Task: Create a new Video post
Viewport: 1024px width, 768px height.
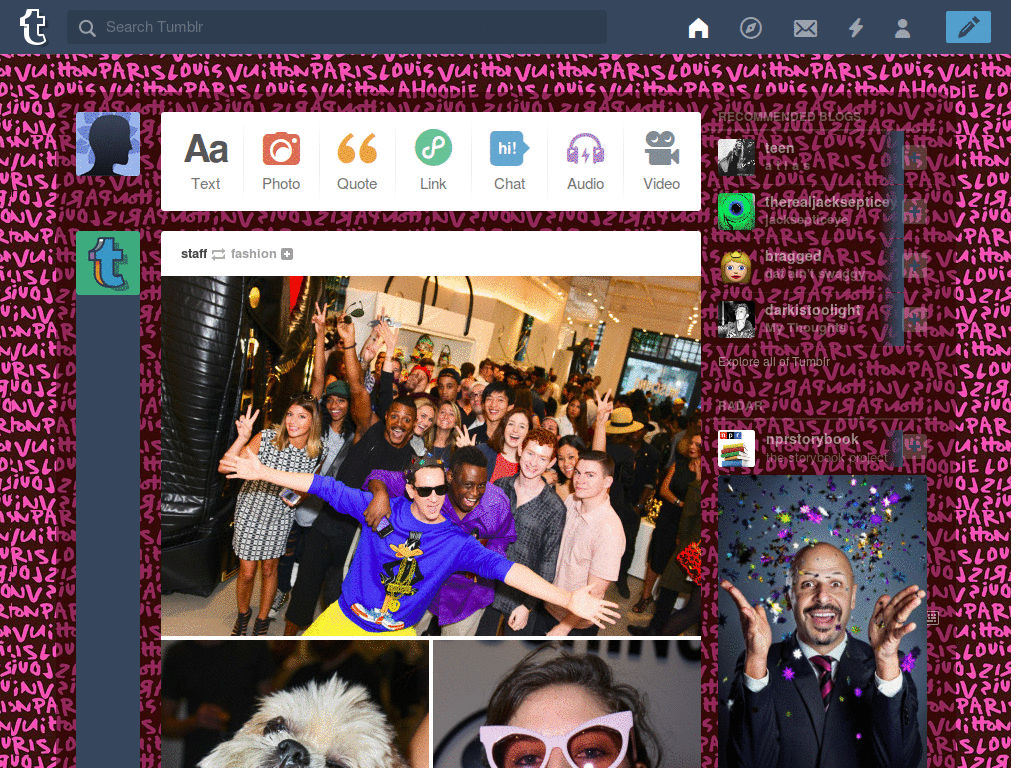Action: (x=662, y=161)
